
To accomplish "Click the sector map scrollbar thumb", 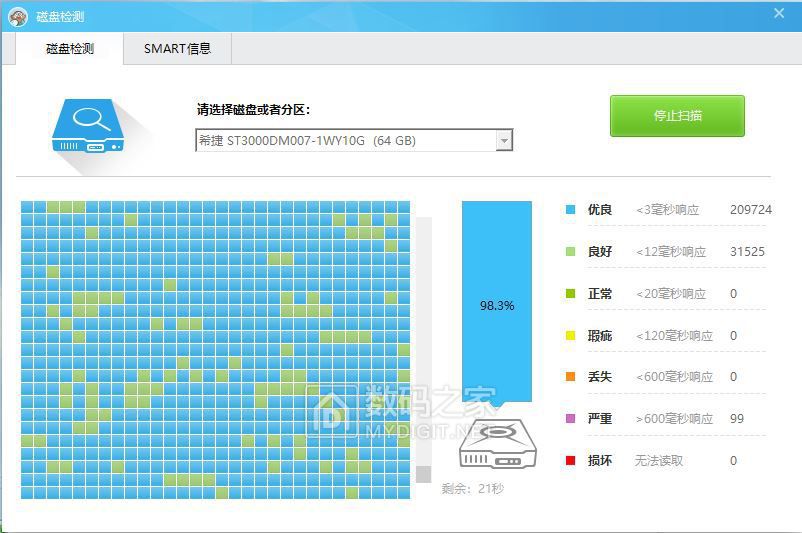I will pyautogui.click(x=424, y=474).
